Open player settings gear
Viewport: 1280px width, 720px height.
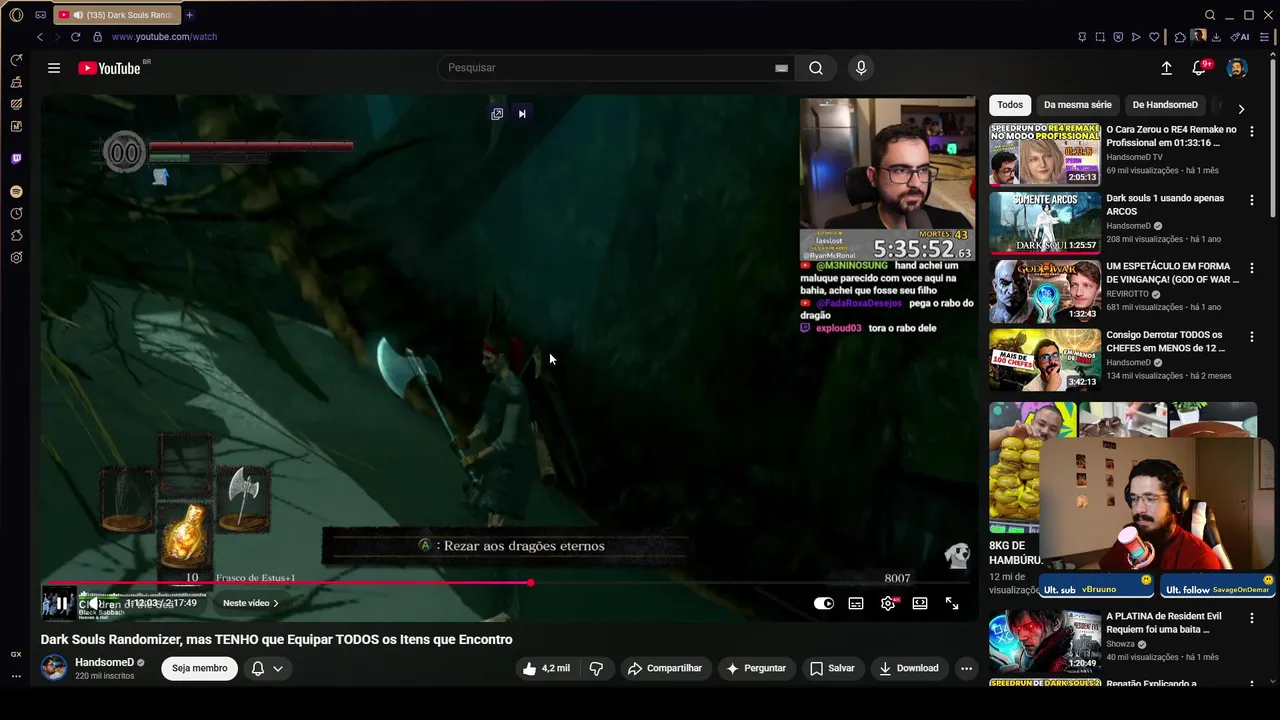[888, 603]
